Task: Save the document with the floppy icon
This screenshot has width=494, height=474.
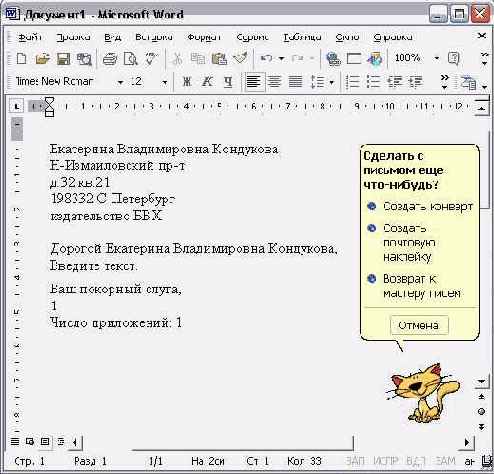Action: 63,59
